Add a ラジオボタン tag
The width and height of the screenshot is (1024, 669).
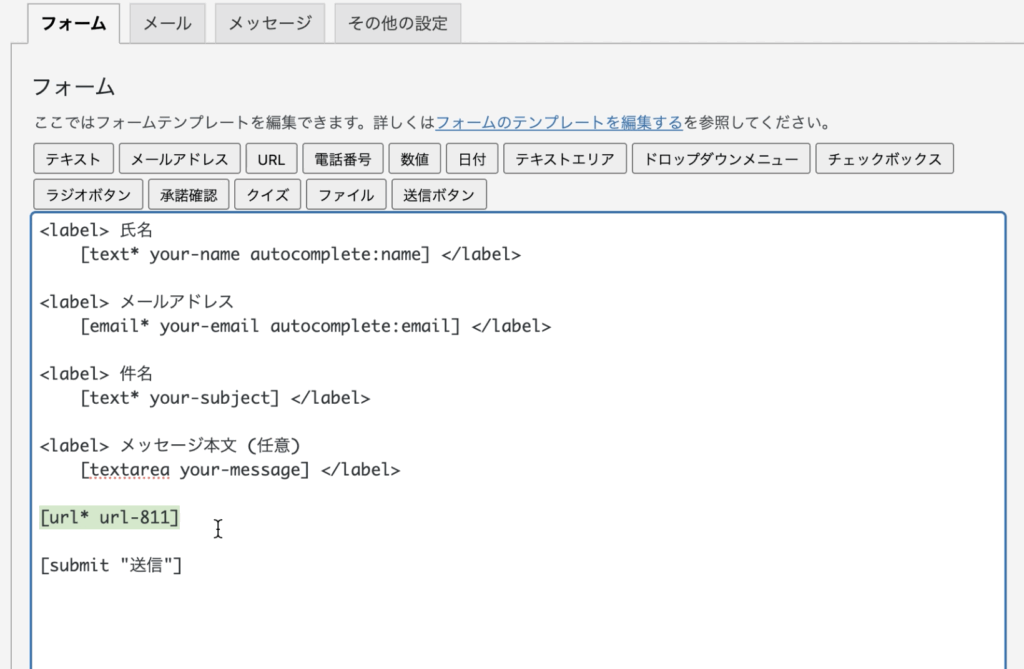pos(87,195)
